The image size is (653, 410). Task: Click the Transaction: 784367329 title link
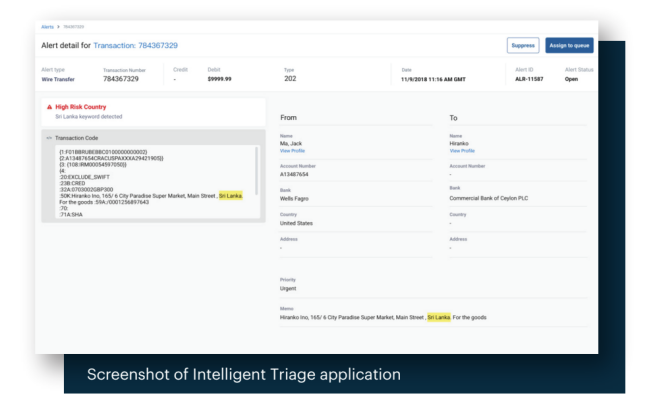coord(136,46)
